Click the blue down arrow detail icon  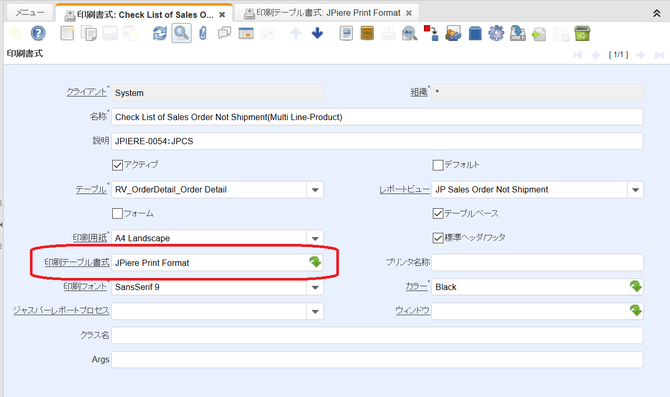(x=317, y=33)
